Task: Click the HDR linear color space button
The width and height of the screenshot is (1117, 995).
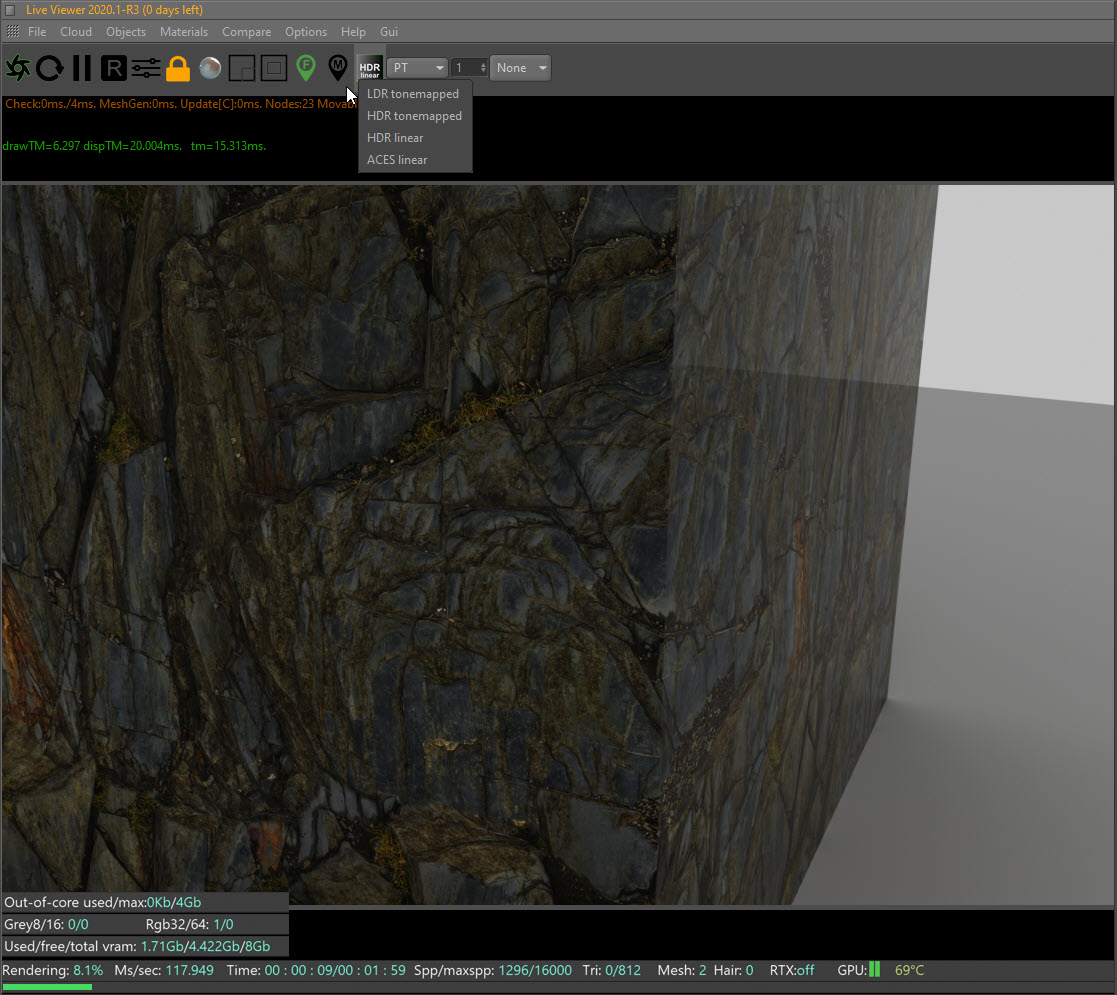Action: pos(370,68)
